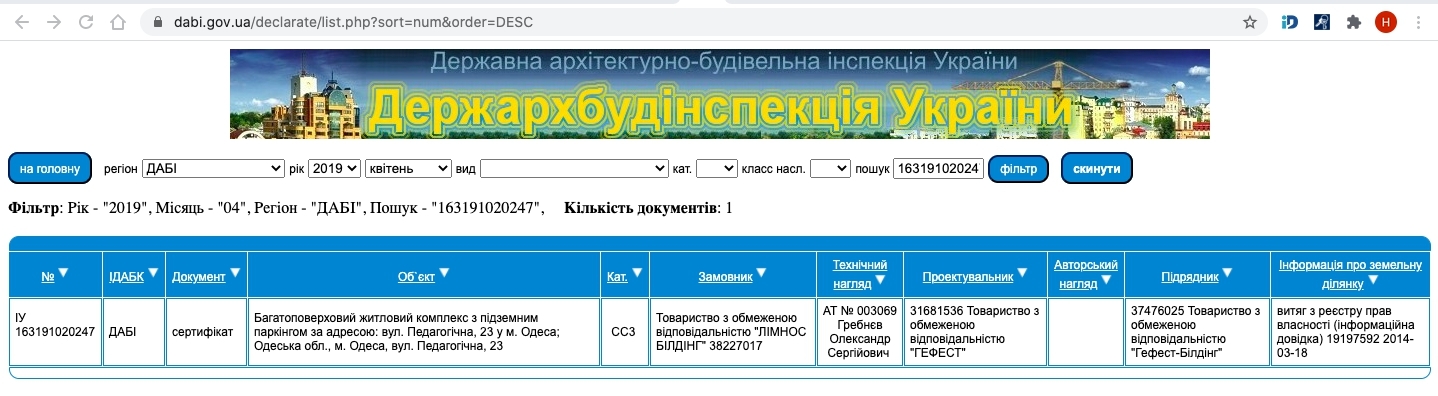The height and width of the screenshot is (396, 1438).
Task: Open the кат. category dropdown
Action: (x=716, y=169)
